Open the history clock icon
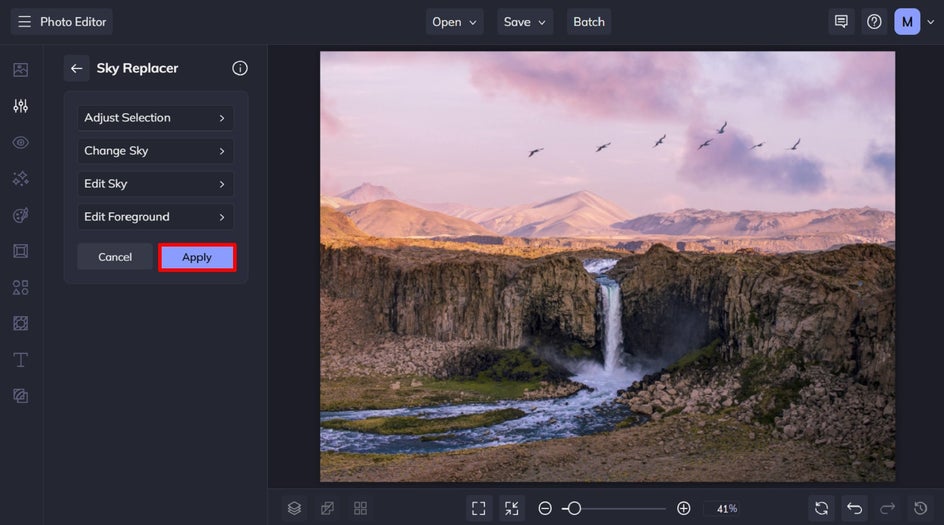 (x=921, y=508)
